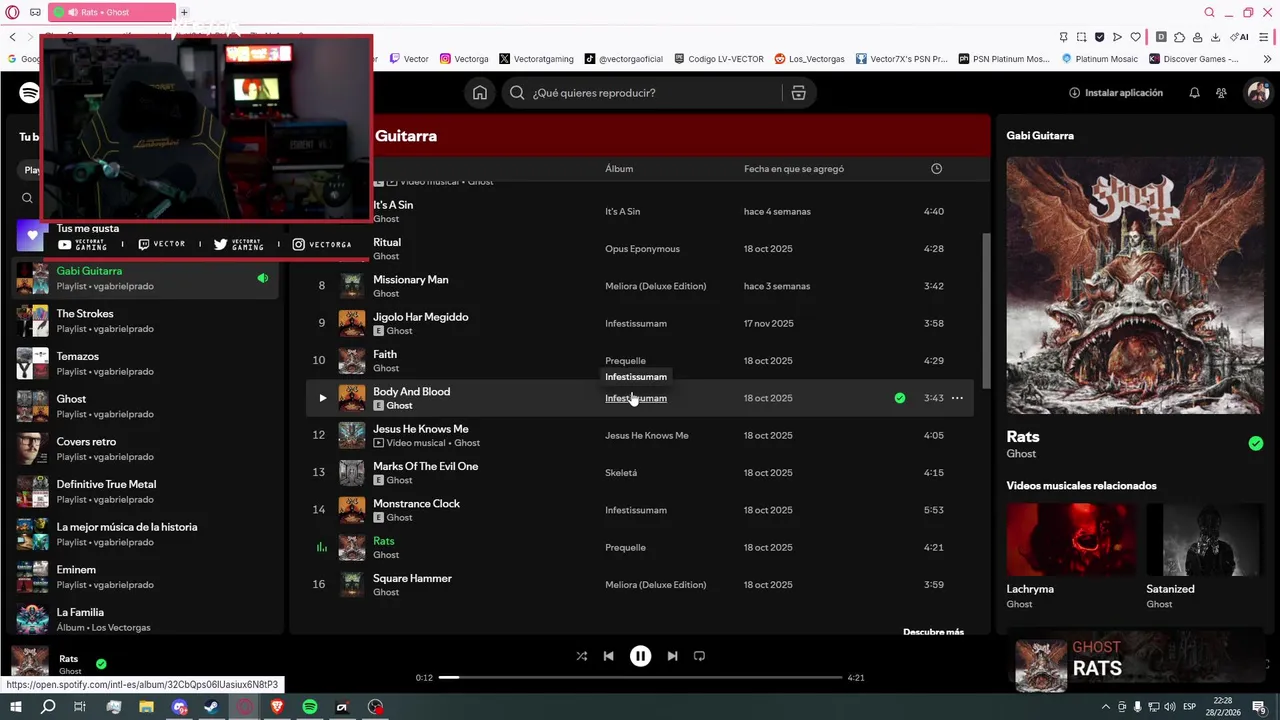Open browser downloads icon
Image resolution: width=1280 pixels, height=720 pixels.
(x=1215, y=37)
